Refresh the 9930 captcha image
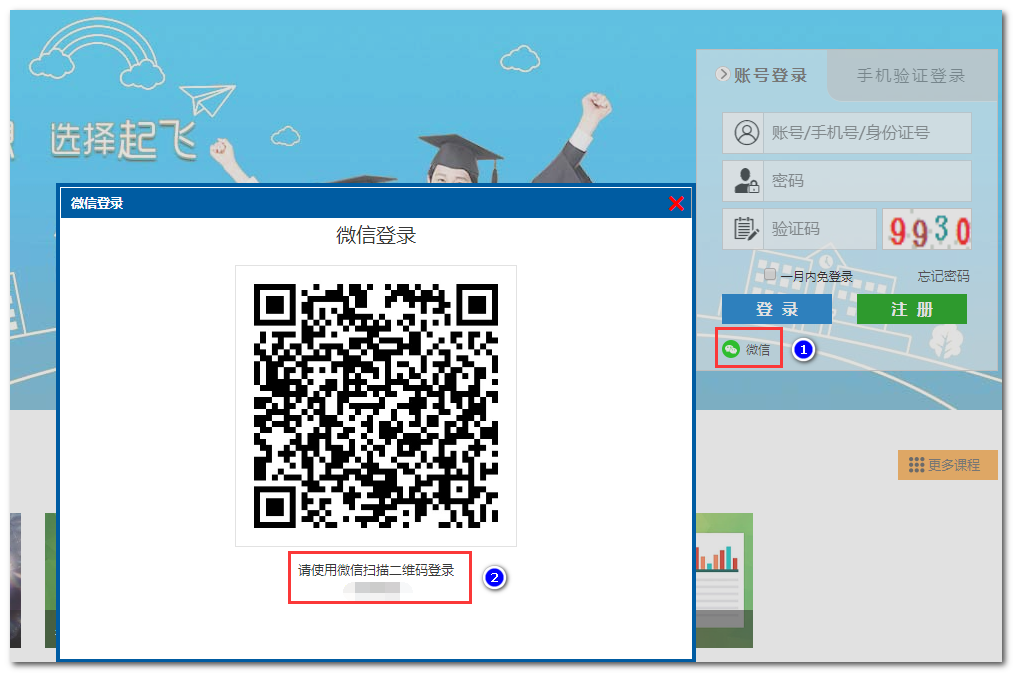1013x673 pixels. click(927, 229)
